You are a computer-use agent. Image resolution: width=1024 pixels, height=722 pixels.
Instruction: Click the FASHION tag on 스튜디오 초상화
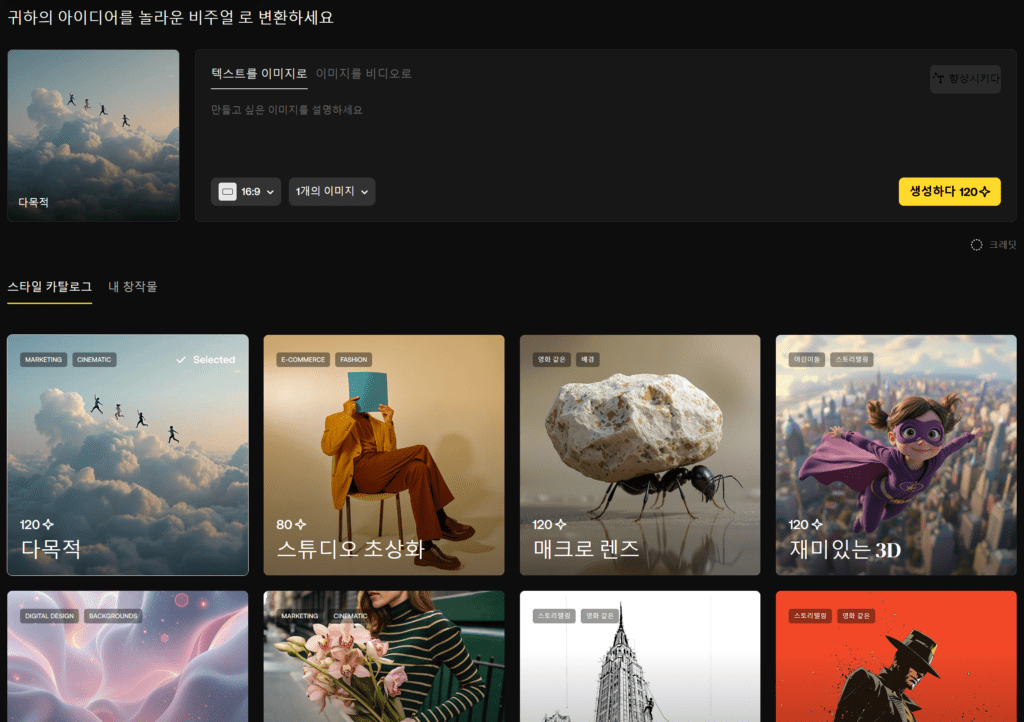(353, 360)
